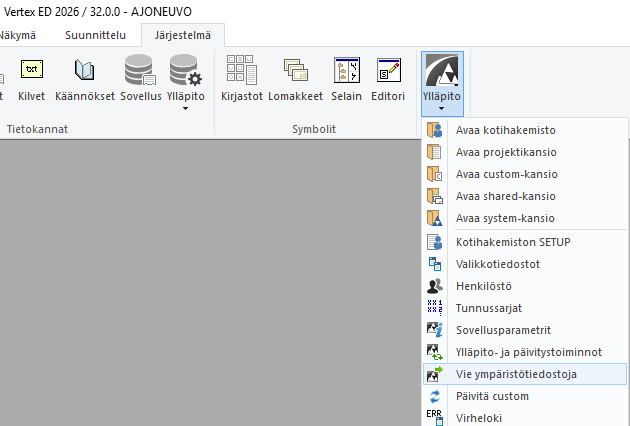Click the Editori button label
This screenshot has width=630, height=426.
(x=388, y=96)
